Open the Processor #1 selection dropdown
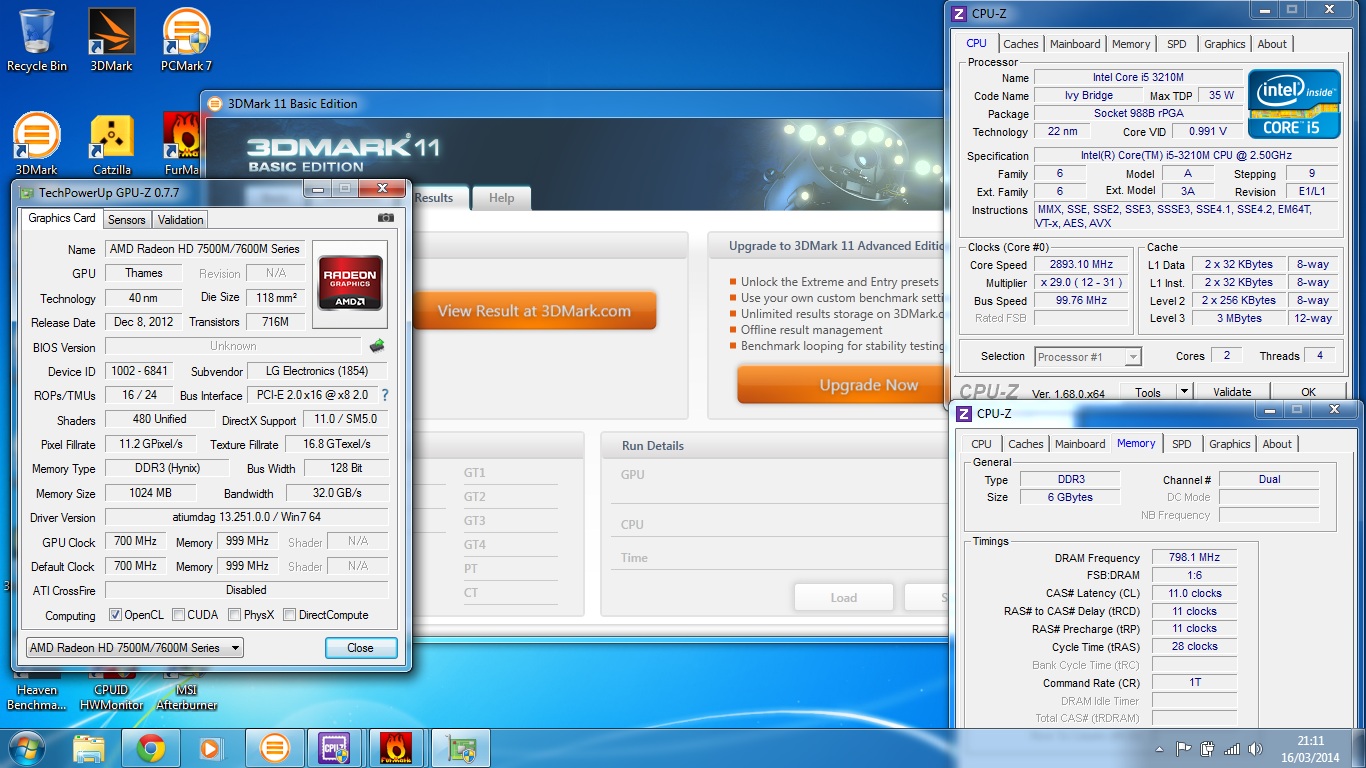This screenshot has height=768, width=1366. 1088,356
